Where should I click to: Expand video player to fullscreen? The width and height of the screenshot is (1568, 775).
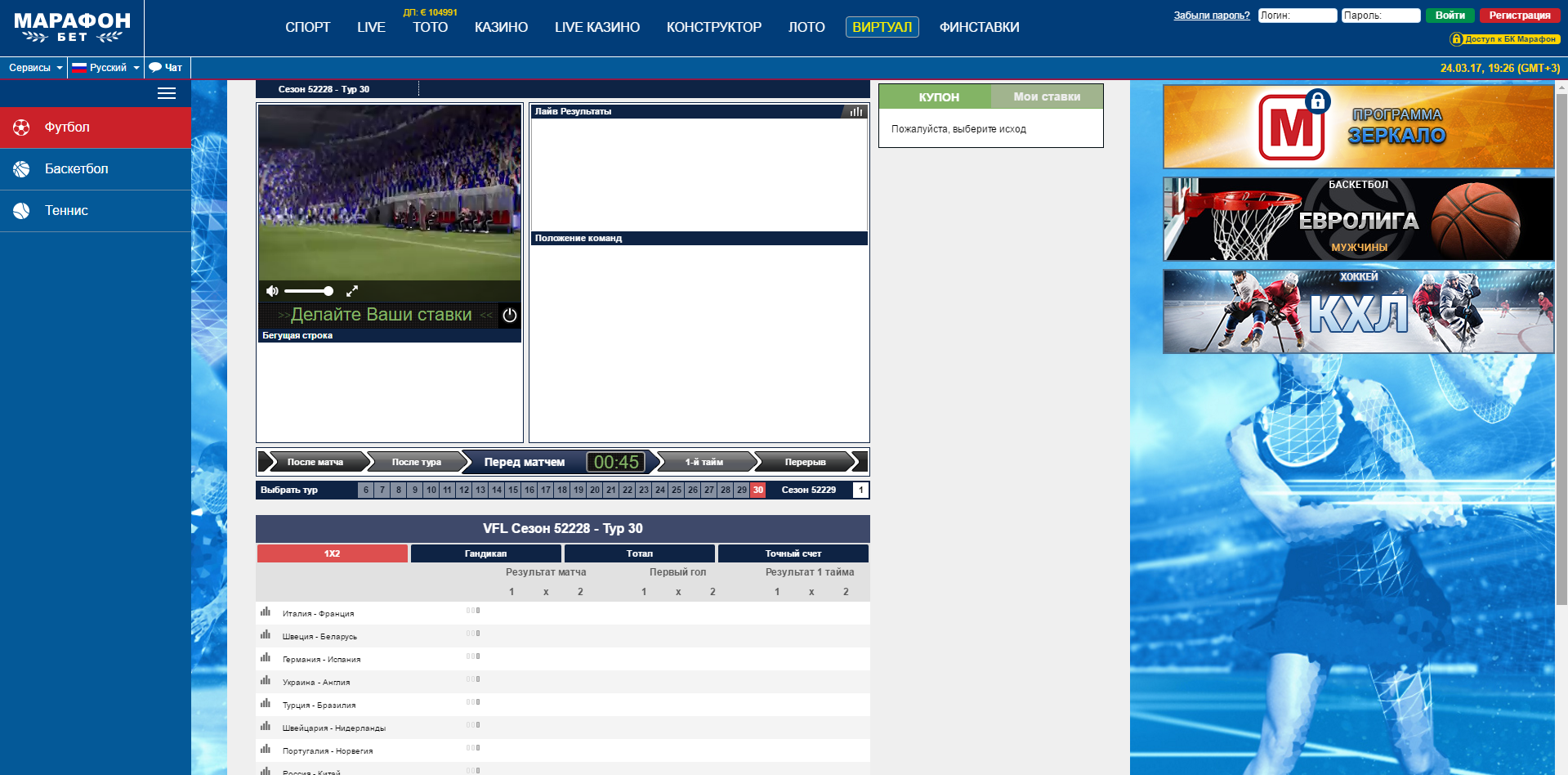pos(352,291)
